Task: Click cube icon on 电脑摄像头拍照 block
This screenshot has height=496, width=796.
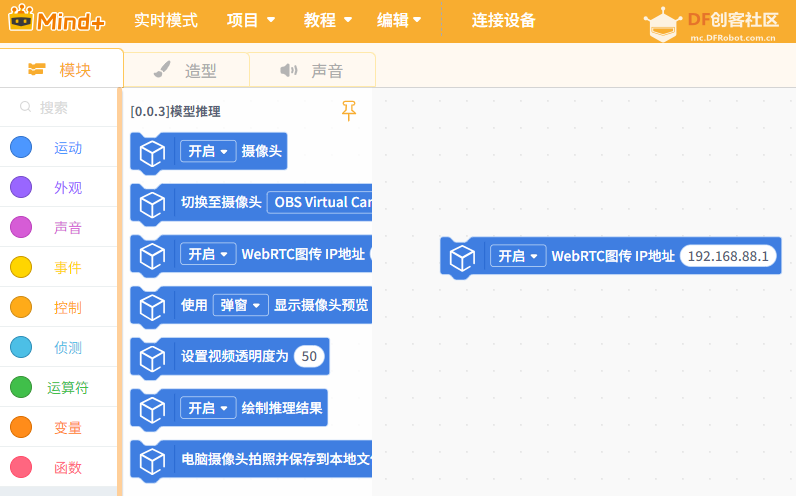Action: coord(152,461)
